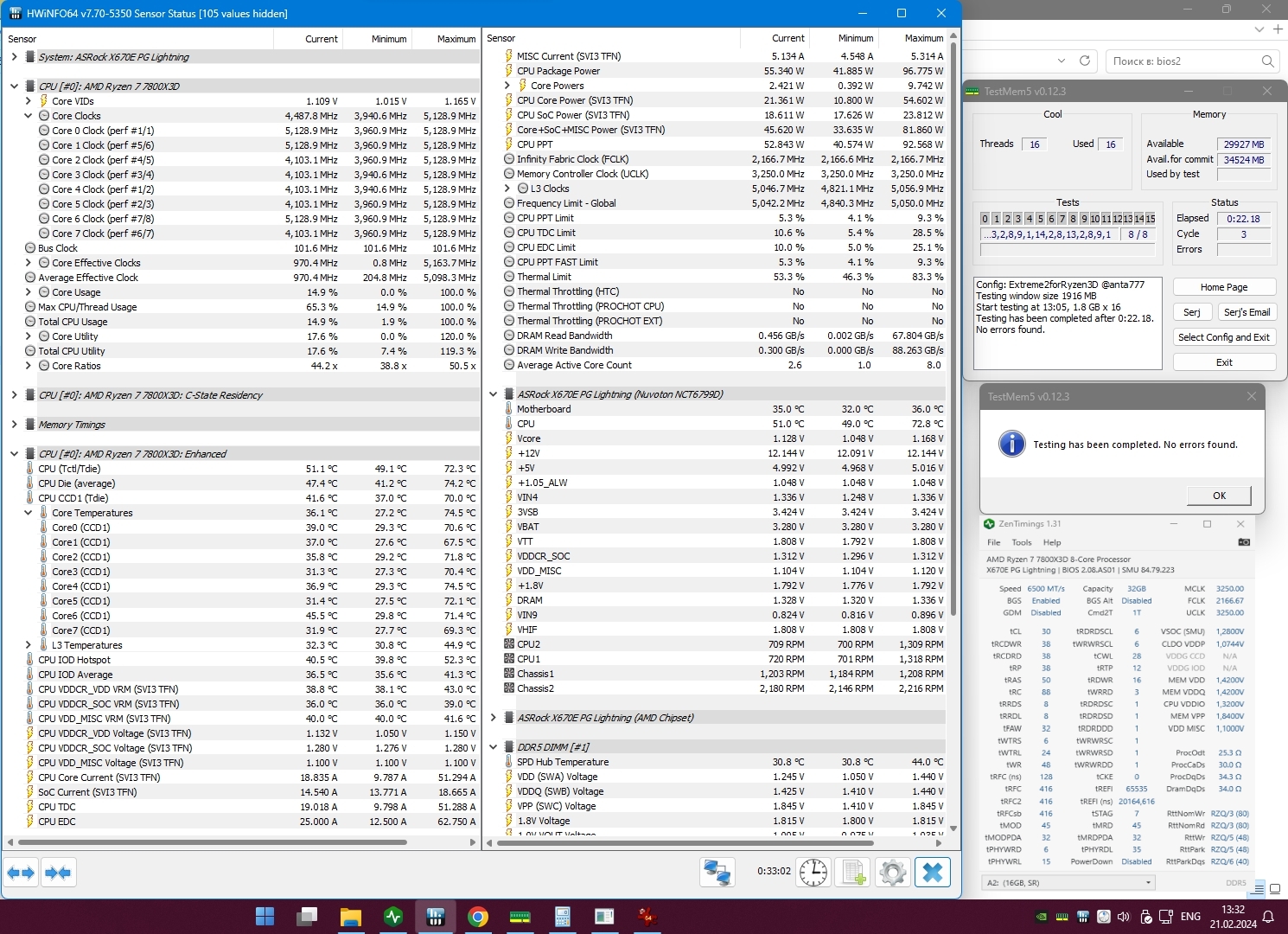Expand the C-State Residency sensor group
The image size is (1288, 934).
click(14, 395)
